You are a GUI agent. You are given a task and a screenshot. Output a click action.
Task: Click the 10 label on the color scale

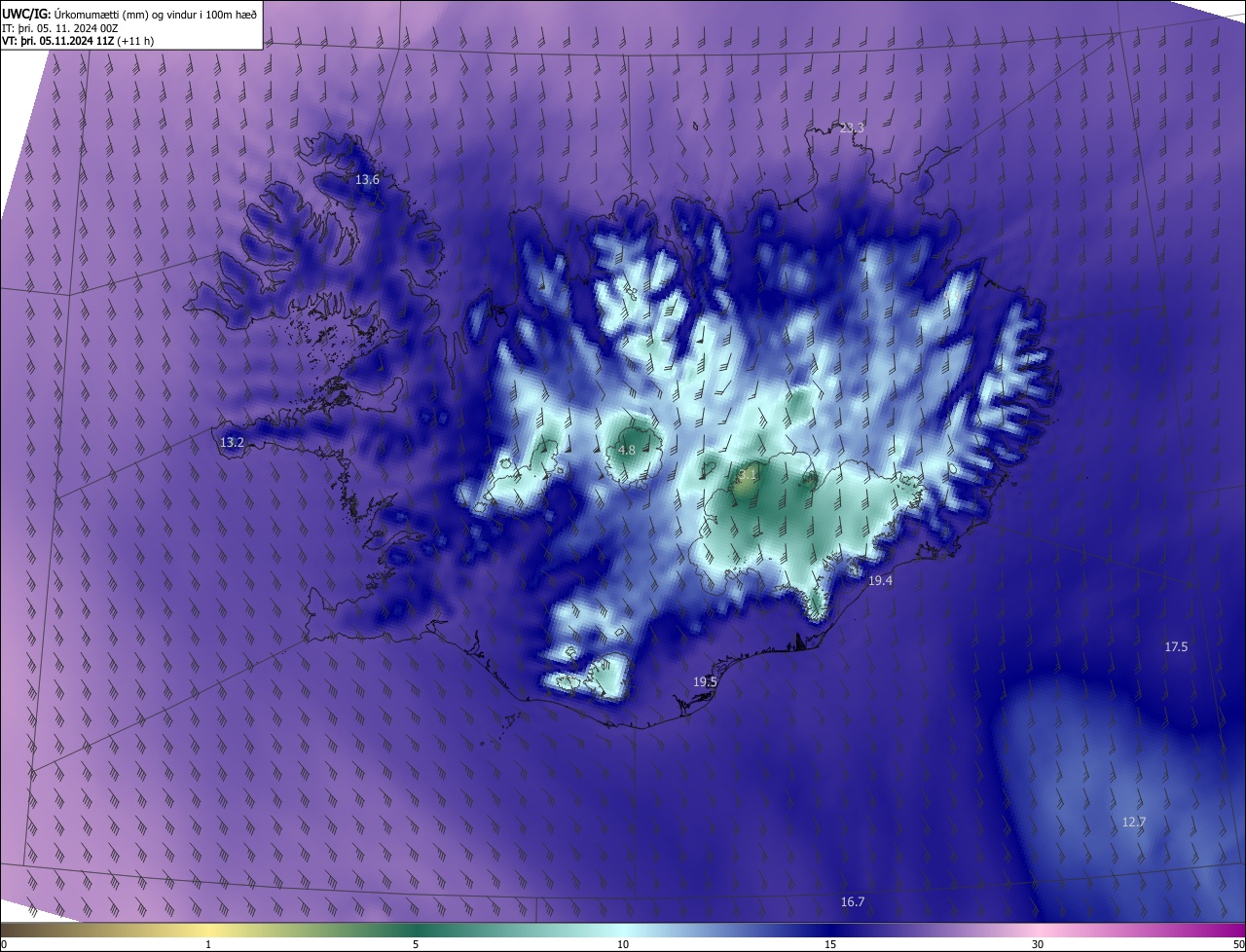(623, 944)
